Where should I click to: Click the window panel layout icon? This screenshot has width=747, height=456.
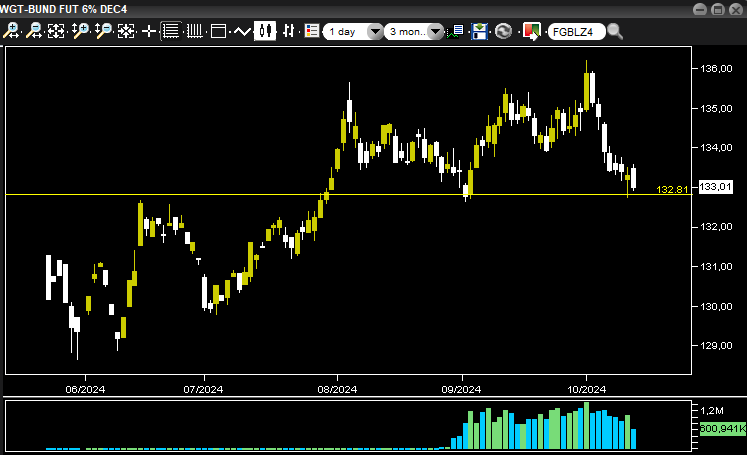[x=218, y=31]
